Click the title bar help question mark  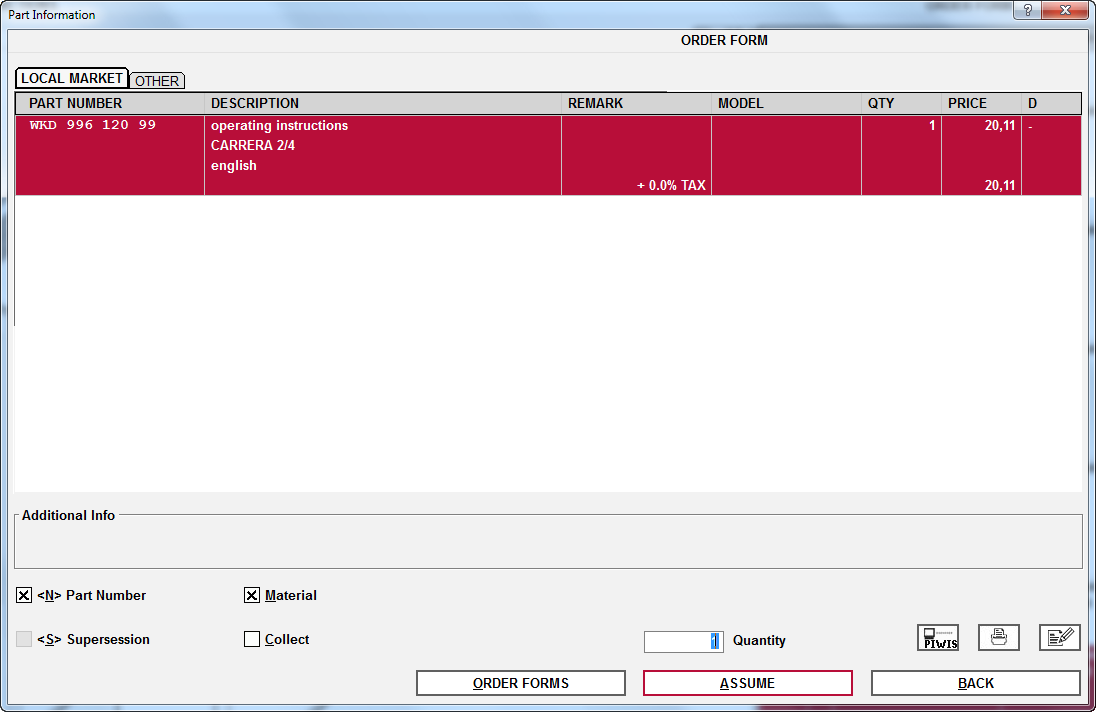1028,11
